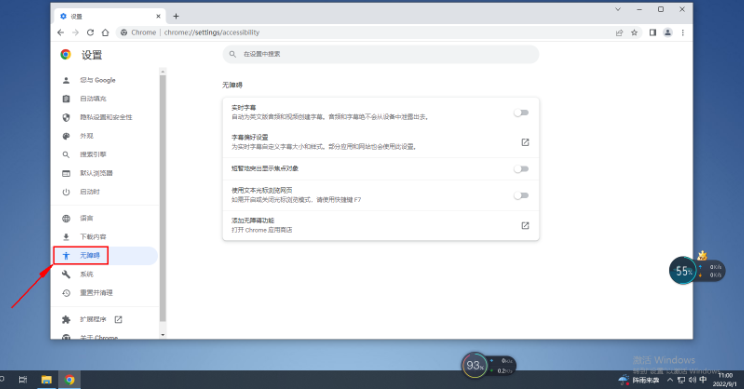Open File Explorer from the taskbar

[x=46, y=380]
